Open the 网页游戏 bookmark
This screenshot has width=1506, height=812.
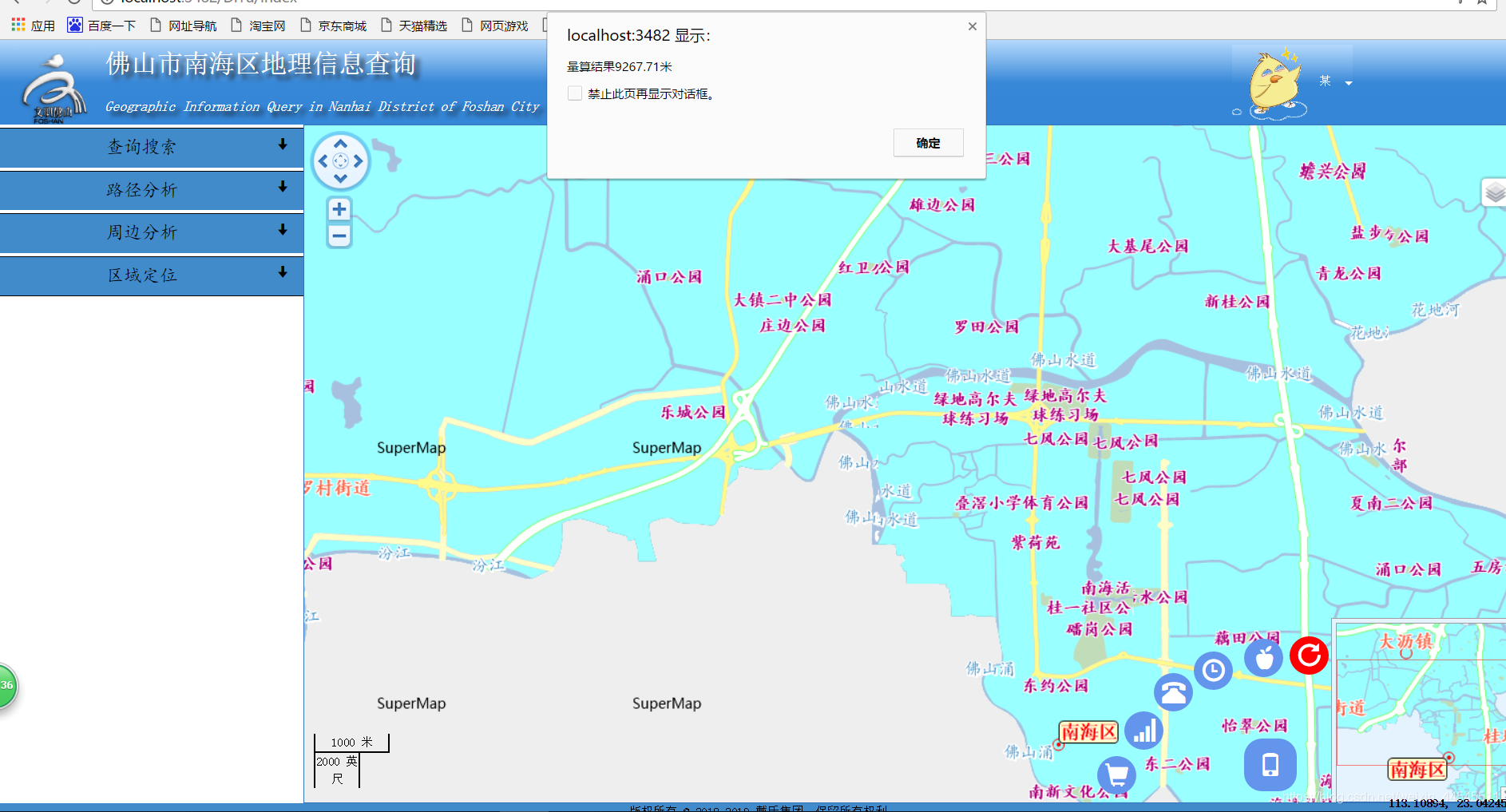point(495,26)
